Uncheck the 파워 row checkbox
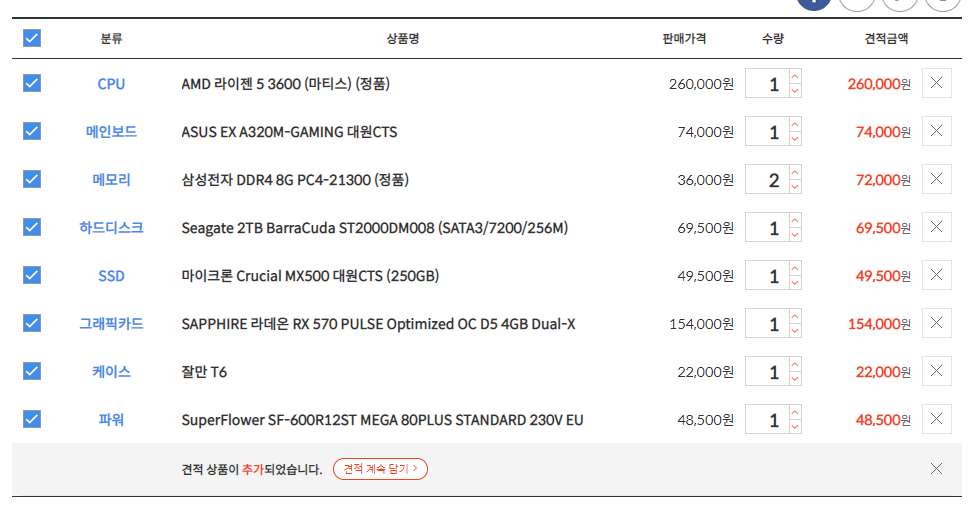The width and height of the screenshot is (971, 517). click(32, 419)
